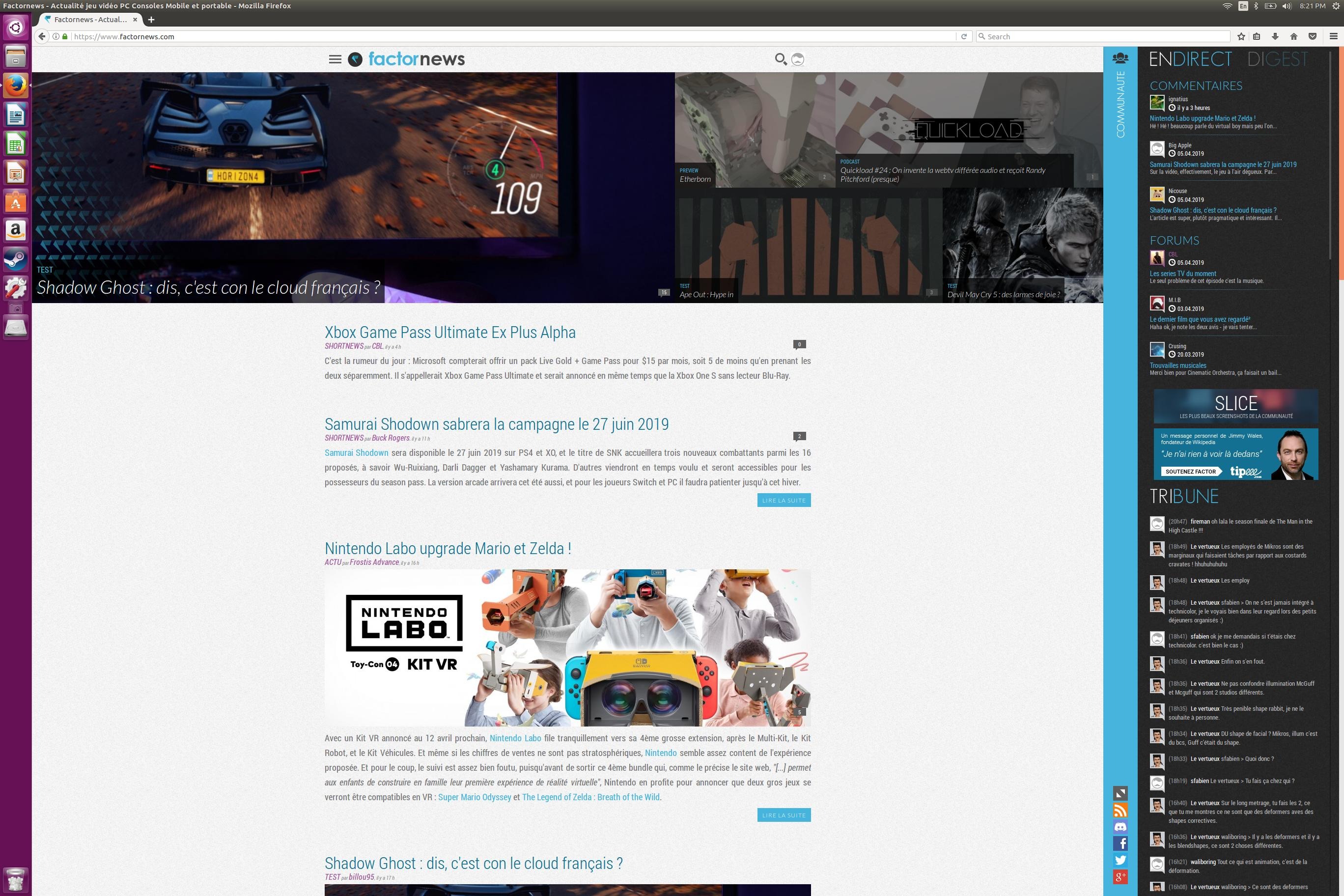The image size is (1344, 896).
Task: Open the Devil May Cry 5 test tile
Action: [1023, 245]
